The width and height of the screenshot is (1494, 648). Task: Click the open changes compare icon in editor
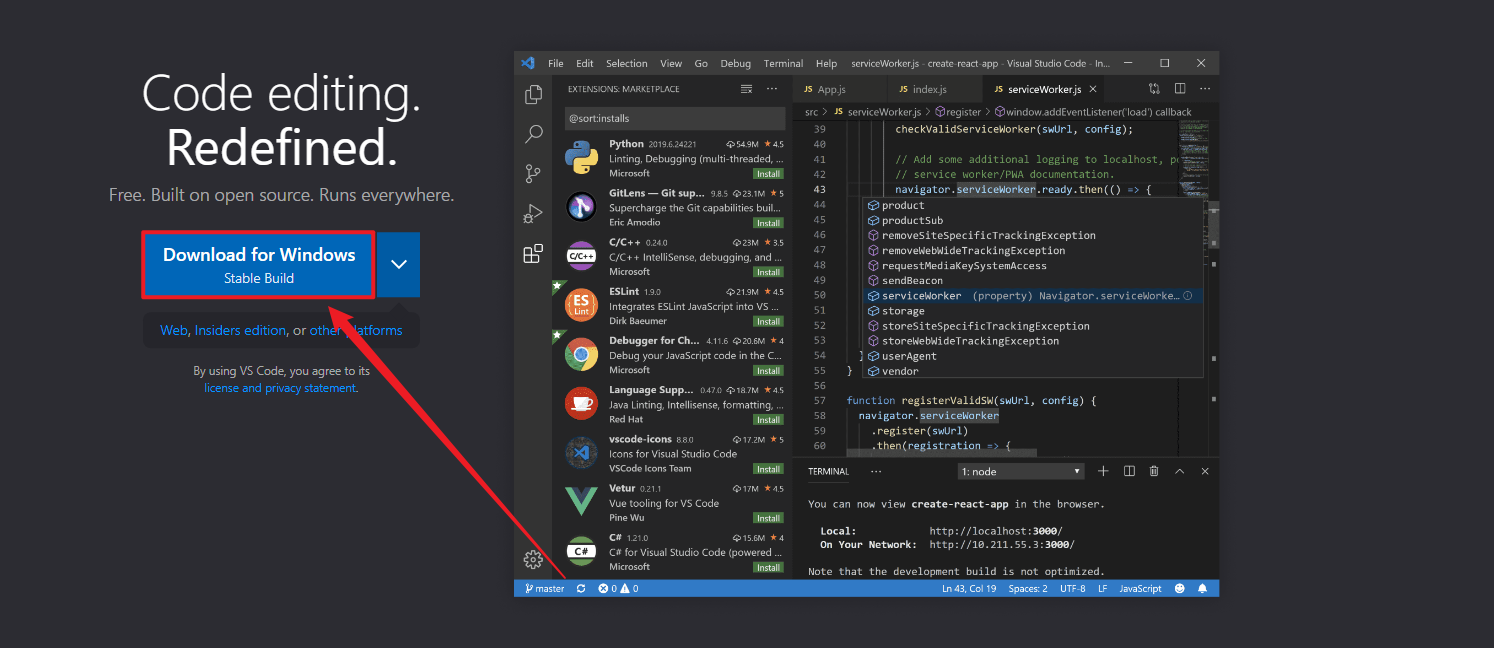[x=1154, y=89]
